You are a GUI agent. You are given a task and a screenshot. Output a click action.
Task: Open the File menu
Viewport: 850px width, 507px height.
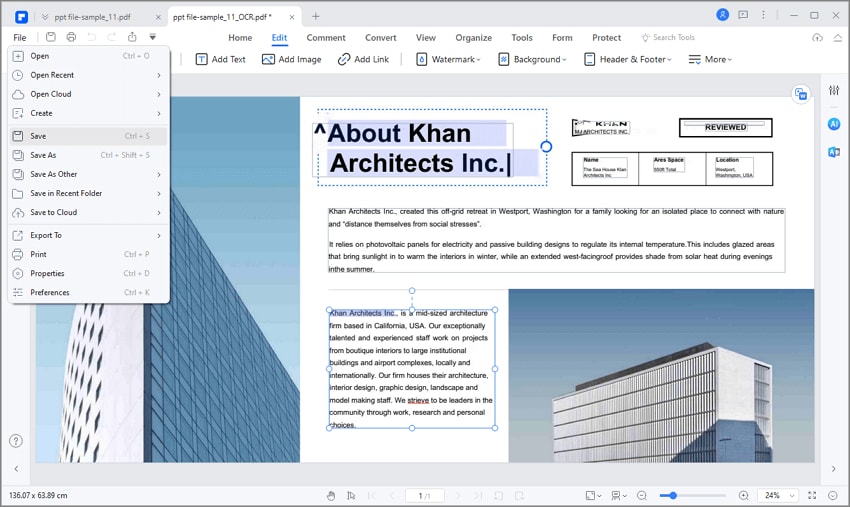[x=20, y=37]
